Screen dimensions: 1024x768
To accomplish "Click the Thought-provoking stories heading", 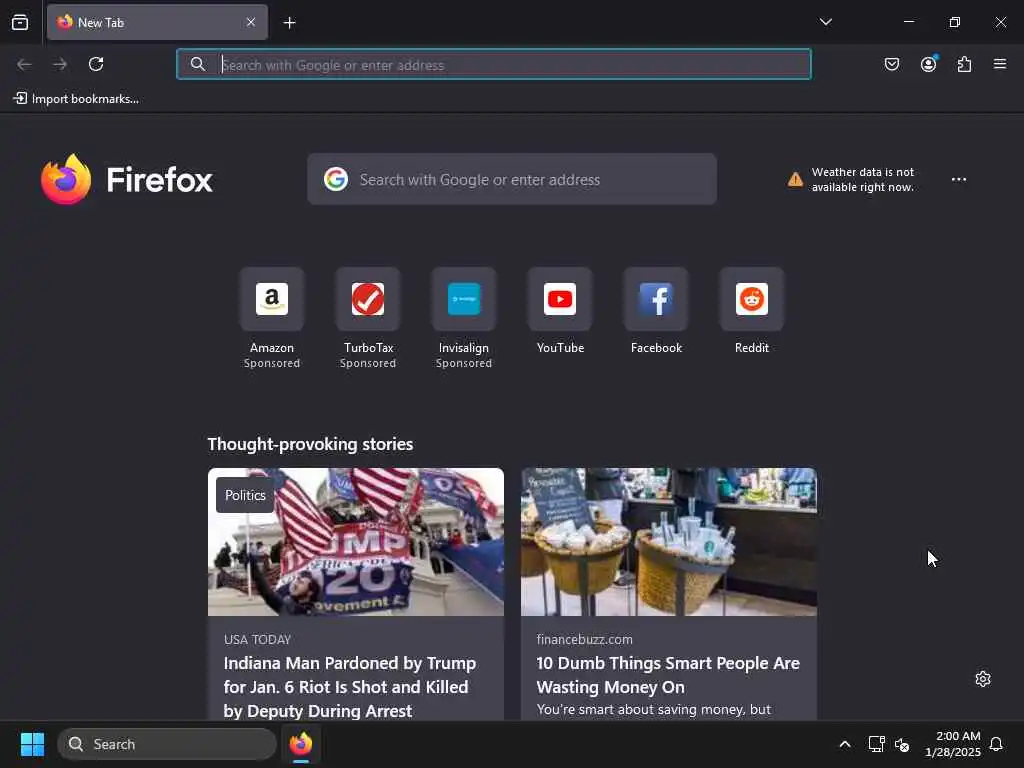I will (x=310, y=444).
